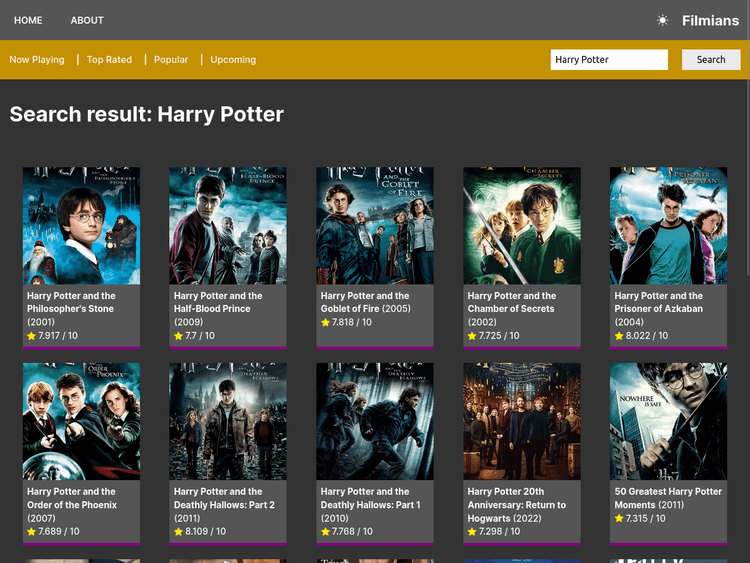Click title Harry Potter 20th Anniversary: Return to Hogwarts

pyautogui.click(x=517, y=505)
